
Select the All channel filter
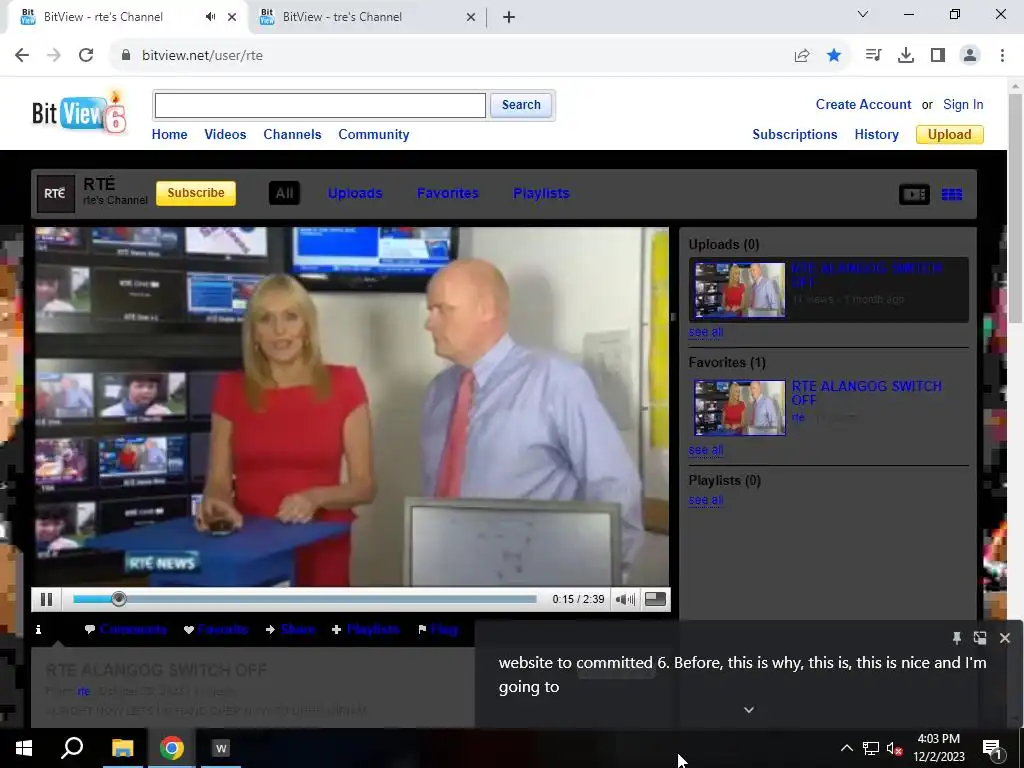point(284,193)
